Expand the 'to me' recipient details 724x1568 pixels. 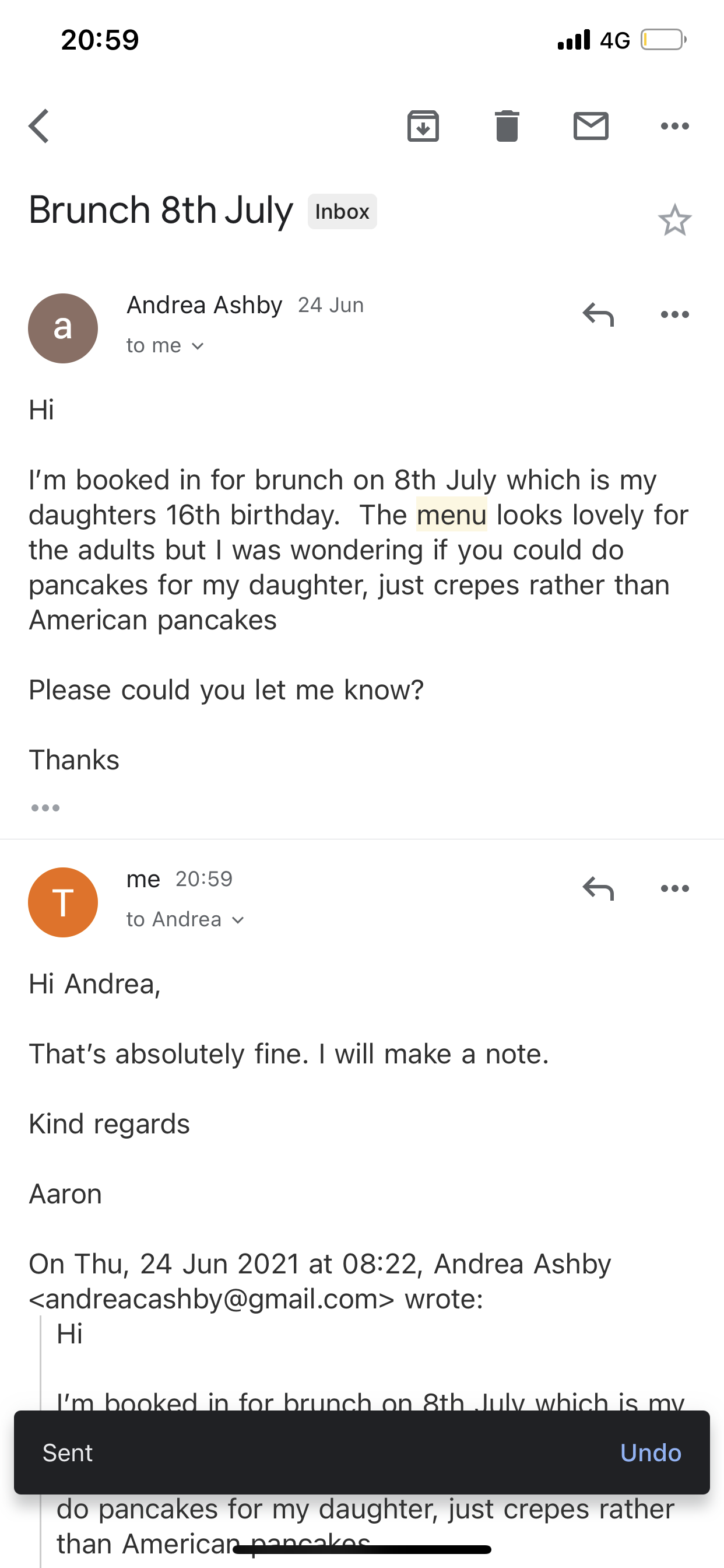point(166,346)
